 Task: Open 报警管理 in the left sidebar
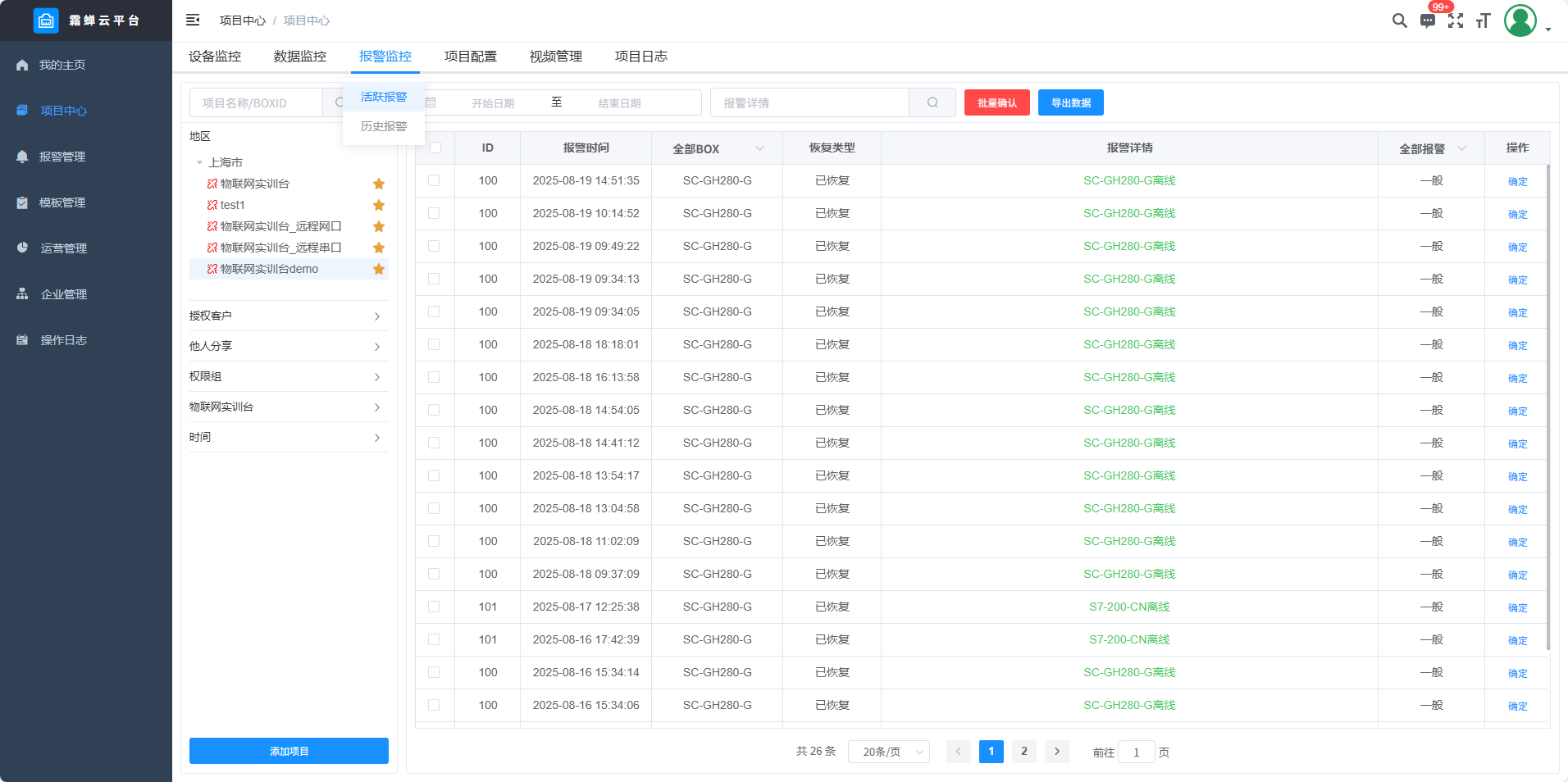(62, 157)
